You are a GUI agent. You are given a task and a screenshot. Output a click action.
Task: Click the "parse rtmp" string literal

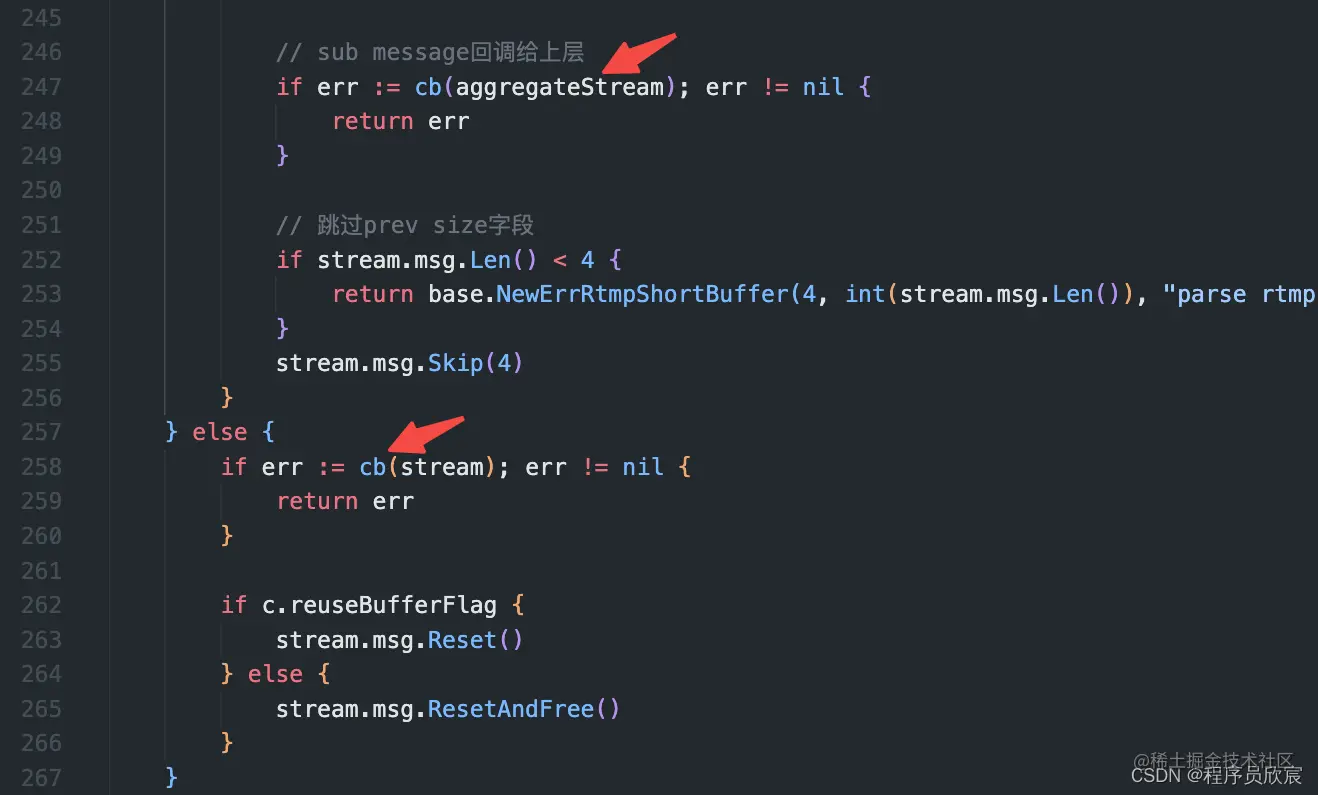1246,295
